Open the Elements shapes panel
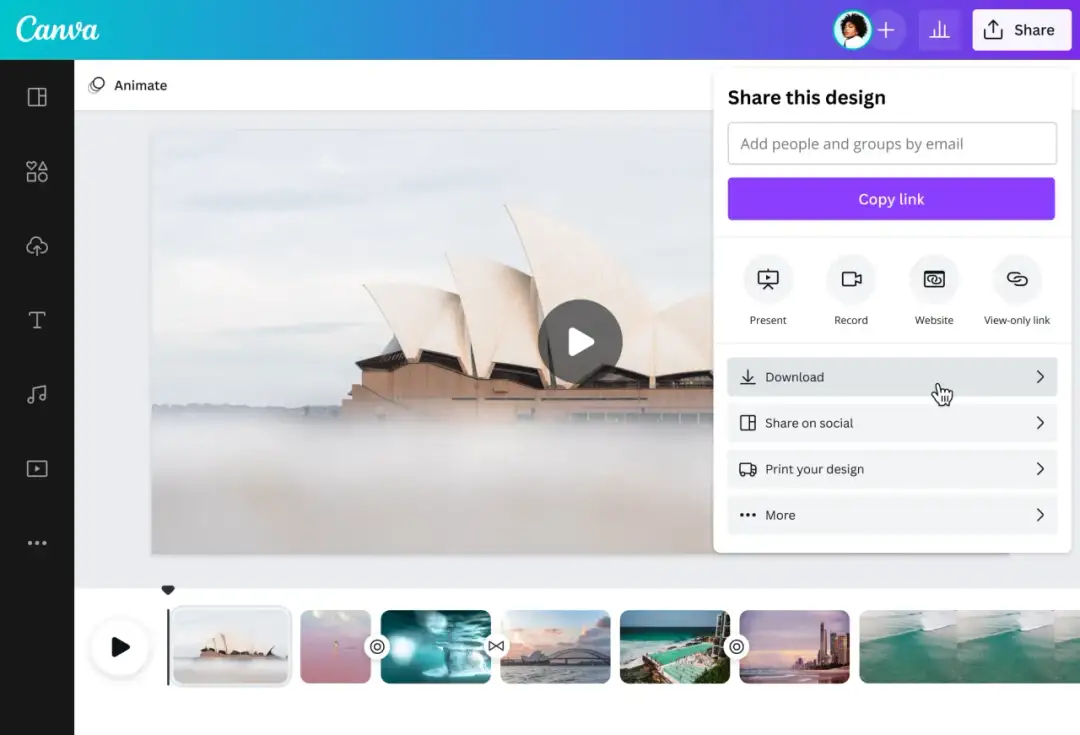 pos(37,172)
